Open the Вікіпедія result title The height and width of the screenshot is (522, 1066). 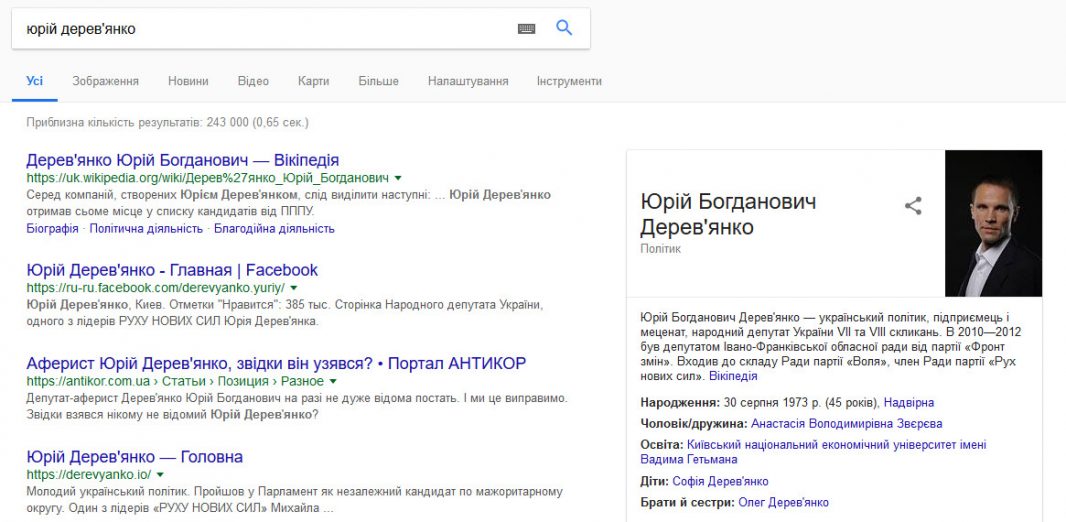pos(182,160)
